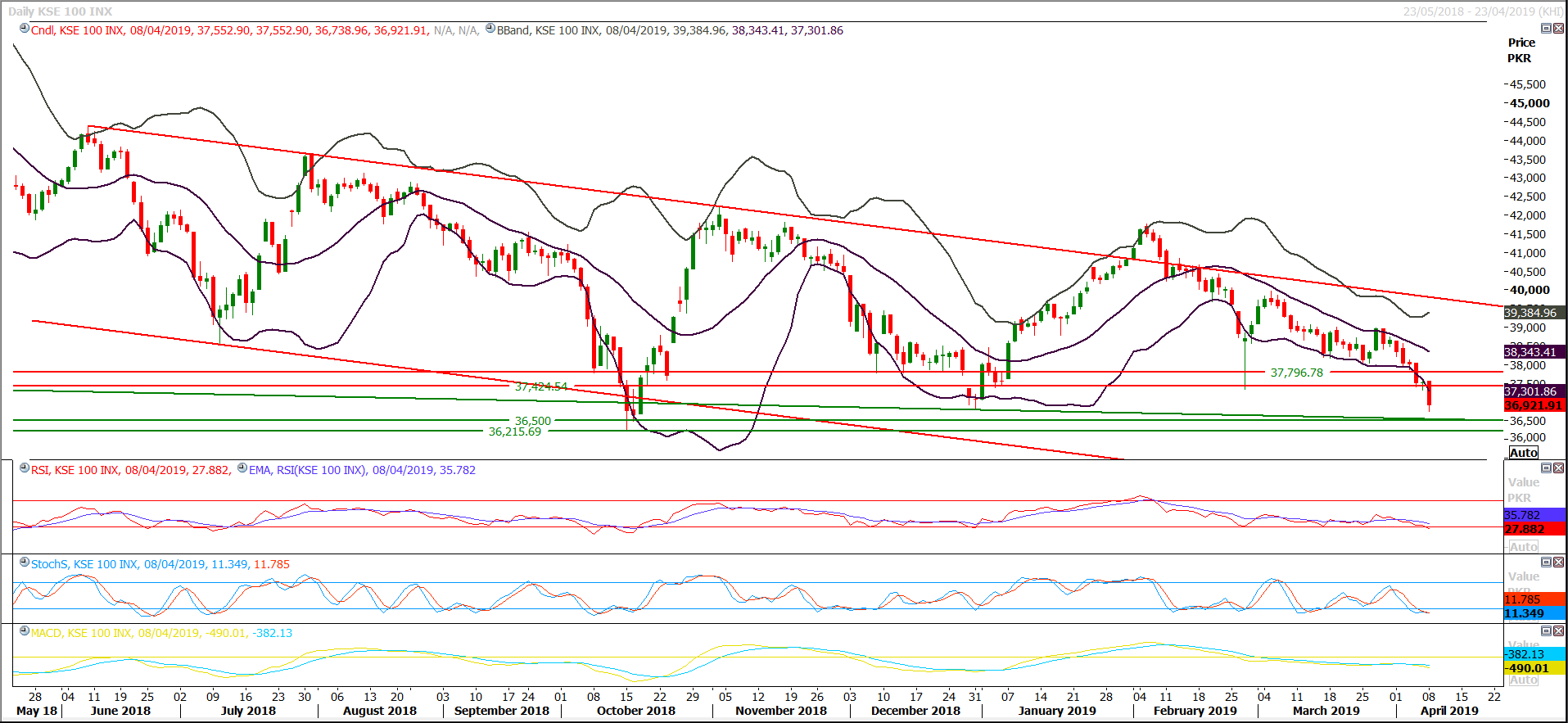1568x723 pixels.
Task: Click the 37,424.54 horizontal line label
Action: 540,386
